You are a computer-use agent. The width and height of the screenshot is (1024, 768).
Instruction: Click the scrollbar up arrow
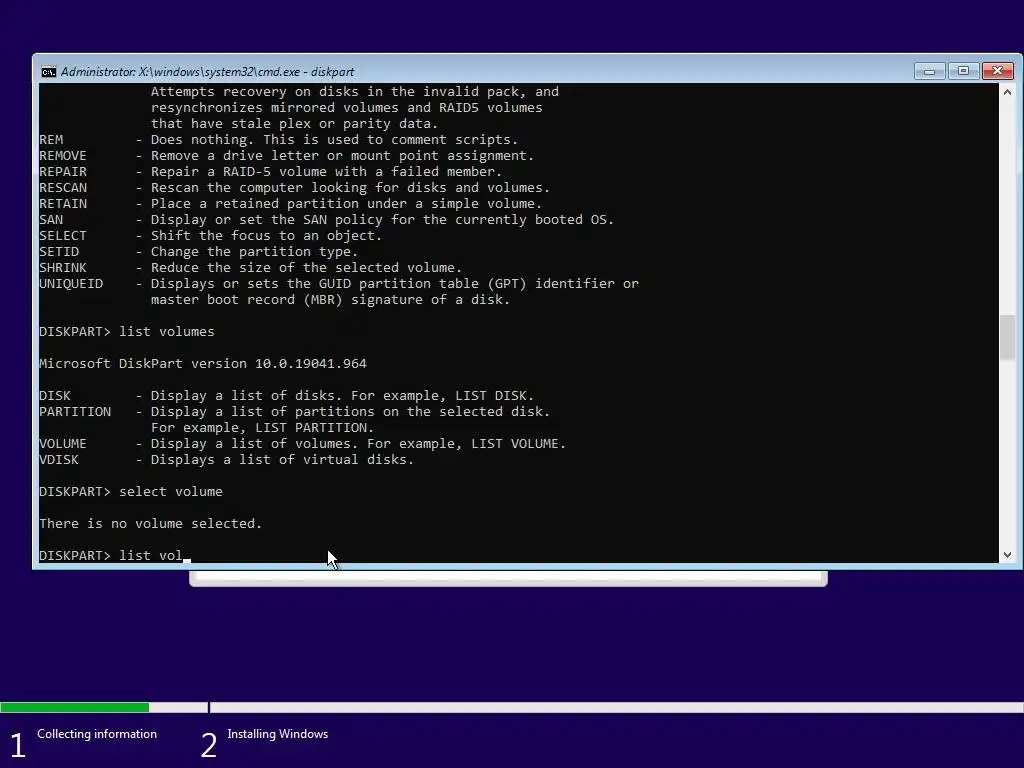pyautogui.click(x=1007, y=92)
